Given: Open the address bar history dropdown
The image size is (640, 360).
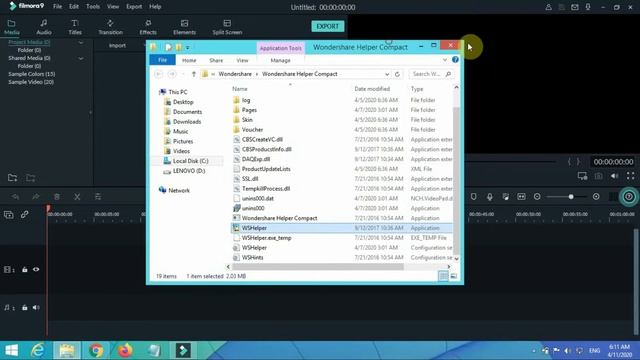Looking at the screenshot, I should coord(387,74).
